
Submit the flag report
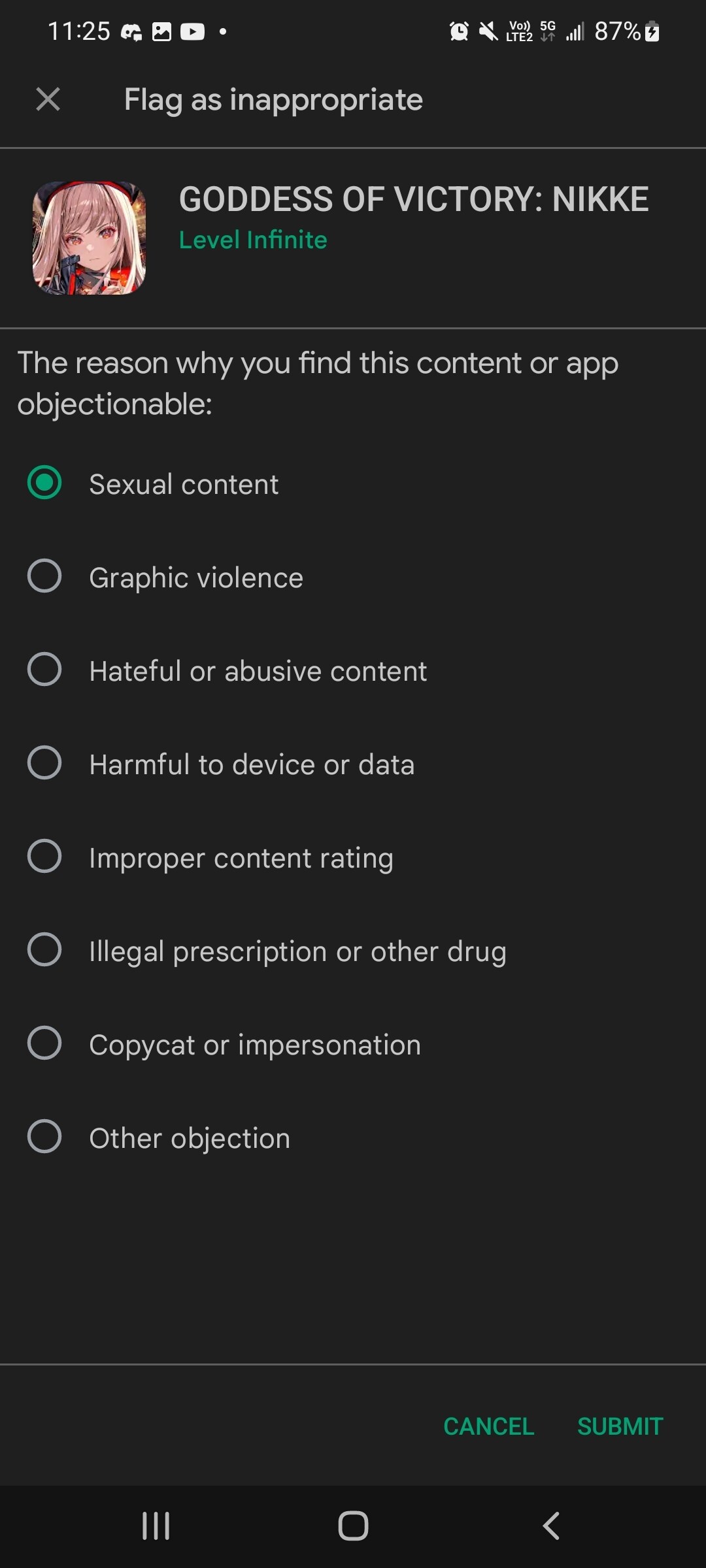coord(620,1426)
